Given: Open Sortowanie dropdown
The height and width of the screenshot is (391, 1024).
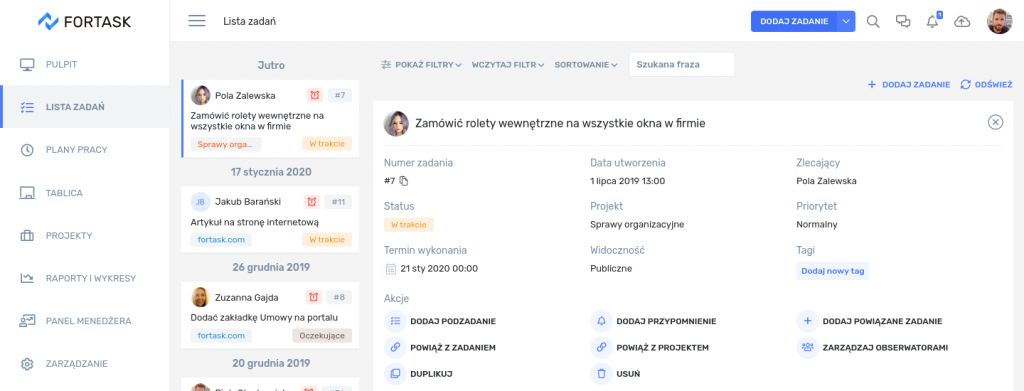Looking at the screenshot, I should point(586,65).
